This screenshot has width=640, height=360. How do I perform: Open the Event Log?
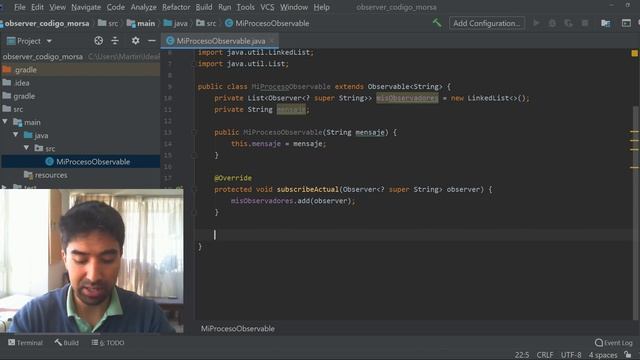[x=613, y=342]
